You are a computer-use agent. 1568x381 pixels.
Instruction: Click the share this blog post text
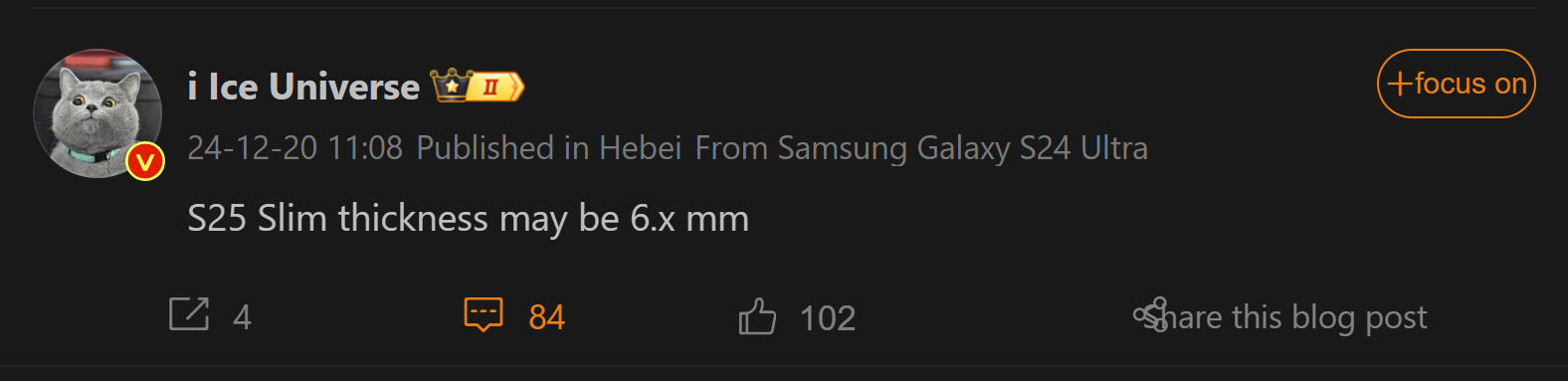point(1291,317)
